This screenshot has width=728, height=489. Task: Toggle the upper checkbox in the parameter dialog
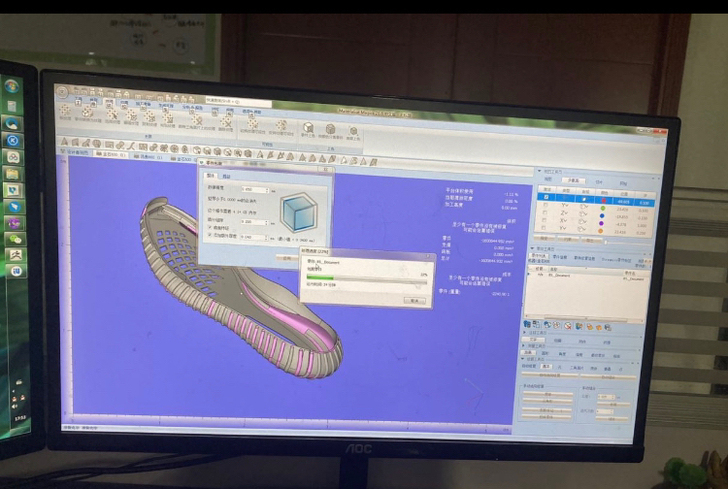(x=210, y=228)
